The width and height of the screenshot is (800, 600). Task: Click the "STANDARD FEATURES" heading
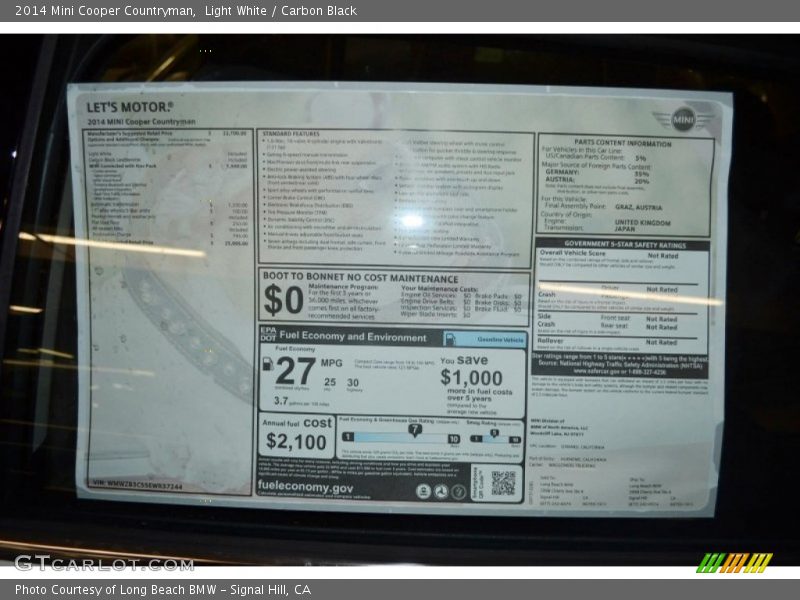click(x=290, y=134)
